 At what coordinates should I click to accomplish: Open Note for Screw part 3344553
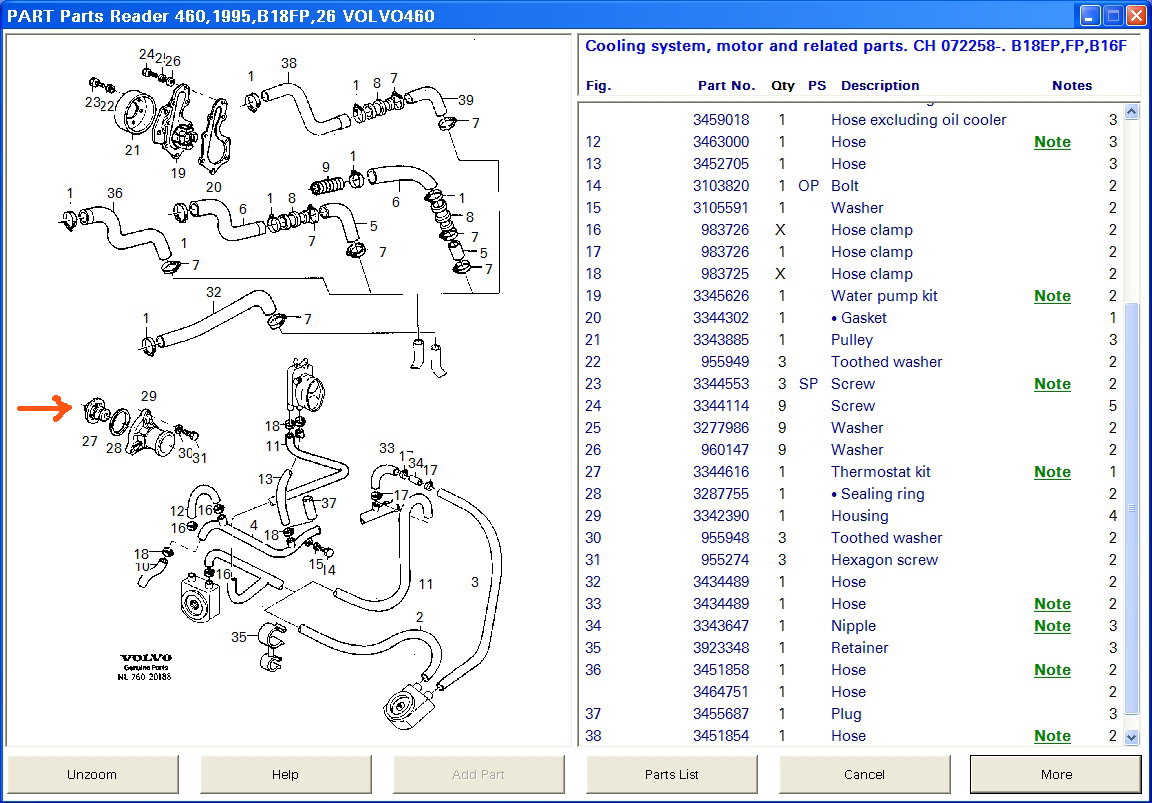pyautogui.click(x=1052, y=384)
